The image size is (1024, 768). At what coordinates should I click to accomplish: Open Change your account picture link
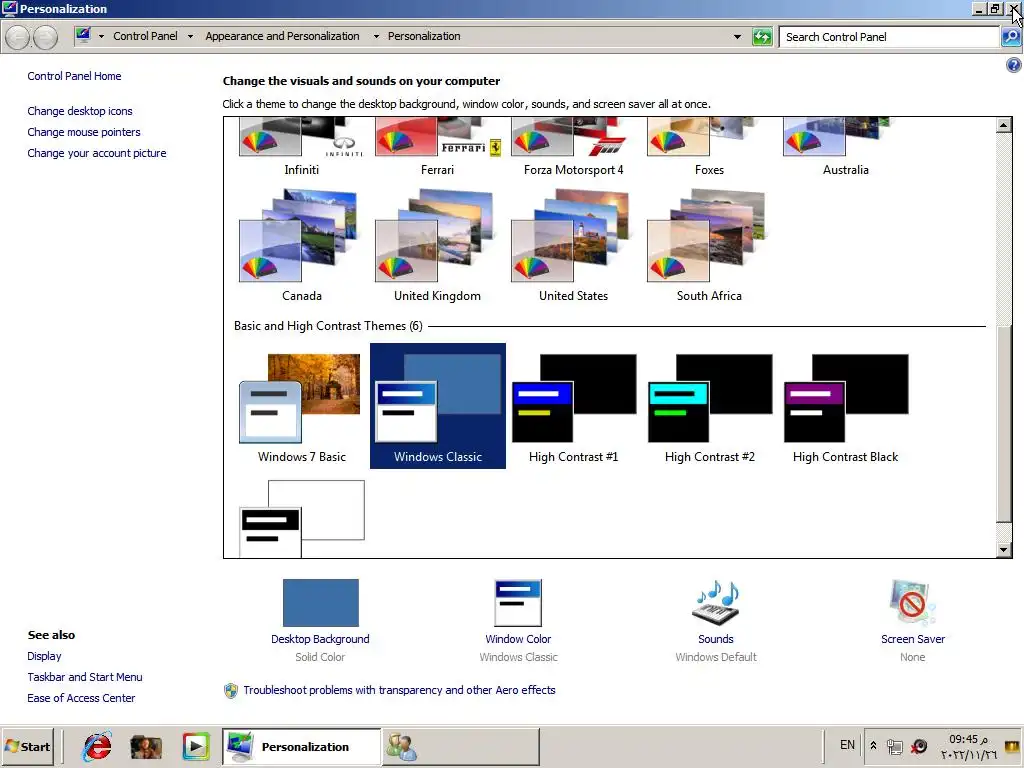(97, 153)
